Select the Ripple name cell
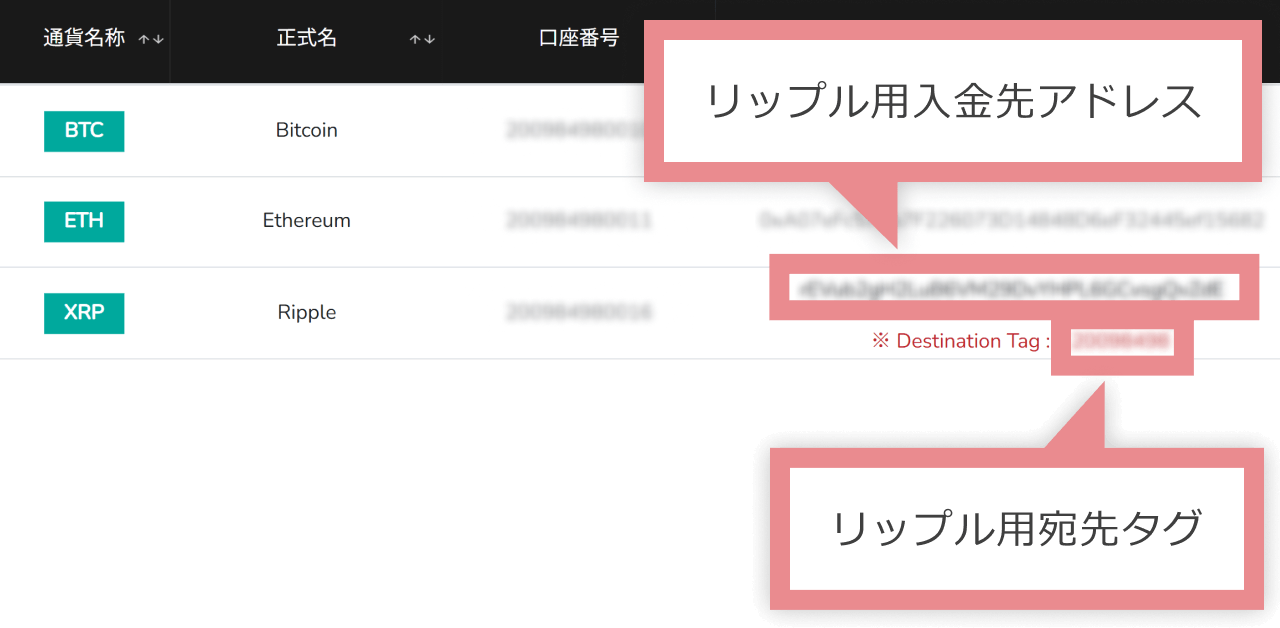The width and height of the screenshot is (1280, 628). (x=307, y=313)
